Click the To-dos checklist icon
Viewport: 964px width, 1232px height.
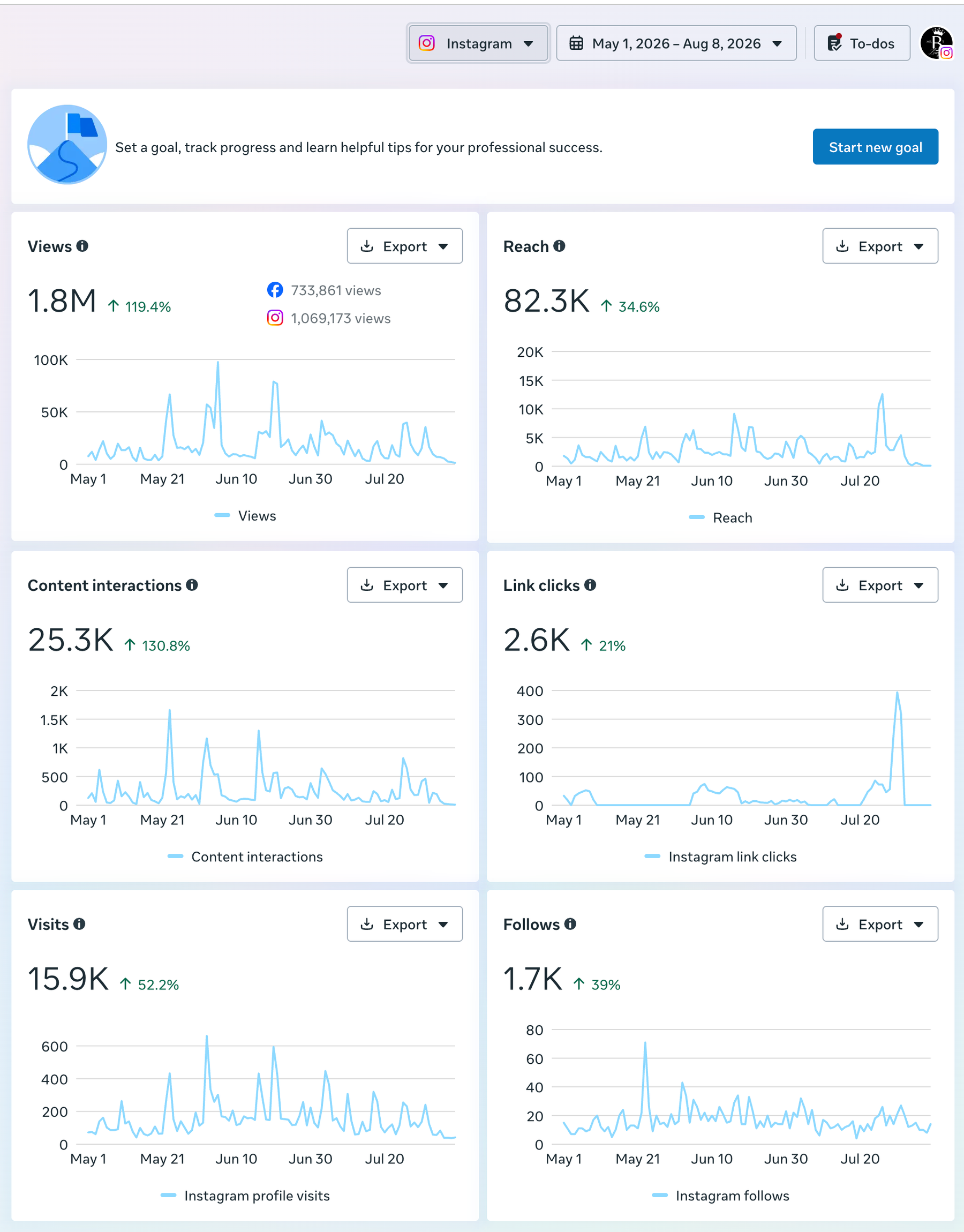834,43
